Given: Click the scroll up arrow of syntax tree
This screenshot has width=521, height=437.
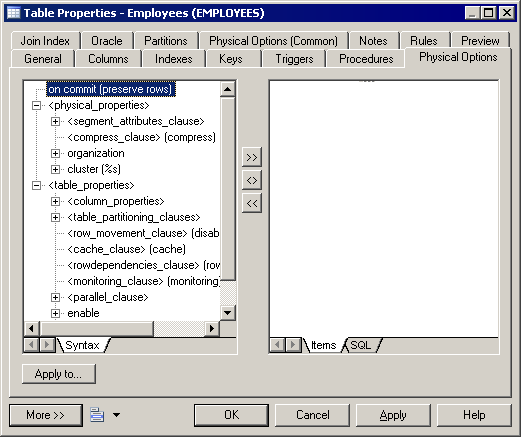Looking at the screenshot, I should tap(228, 89).
